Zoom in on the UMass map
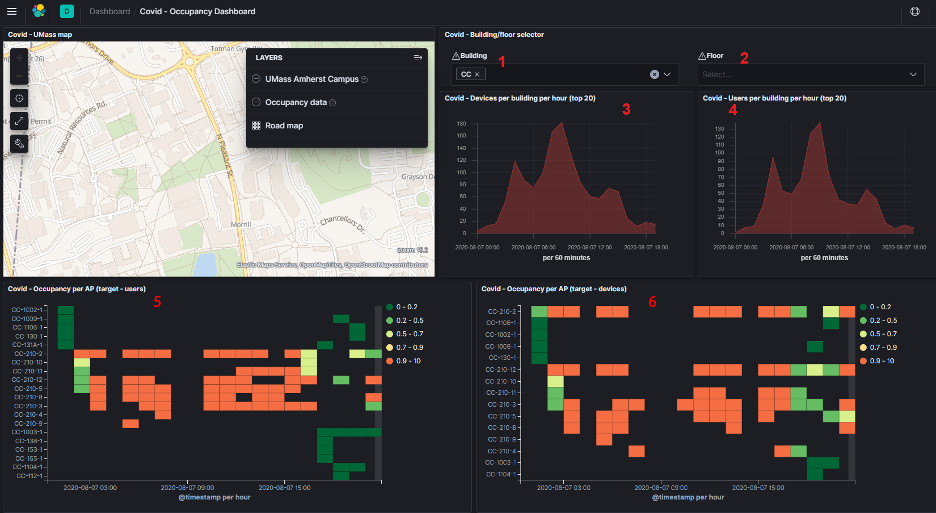 pyautogui.click(x=20, y=60)
